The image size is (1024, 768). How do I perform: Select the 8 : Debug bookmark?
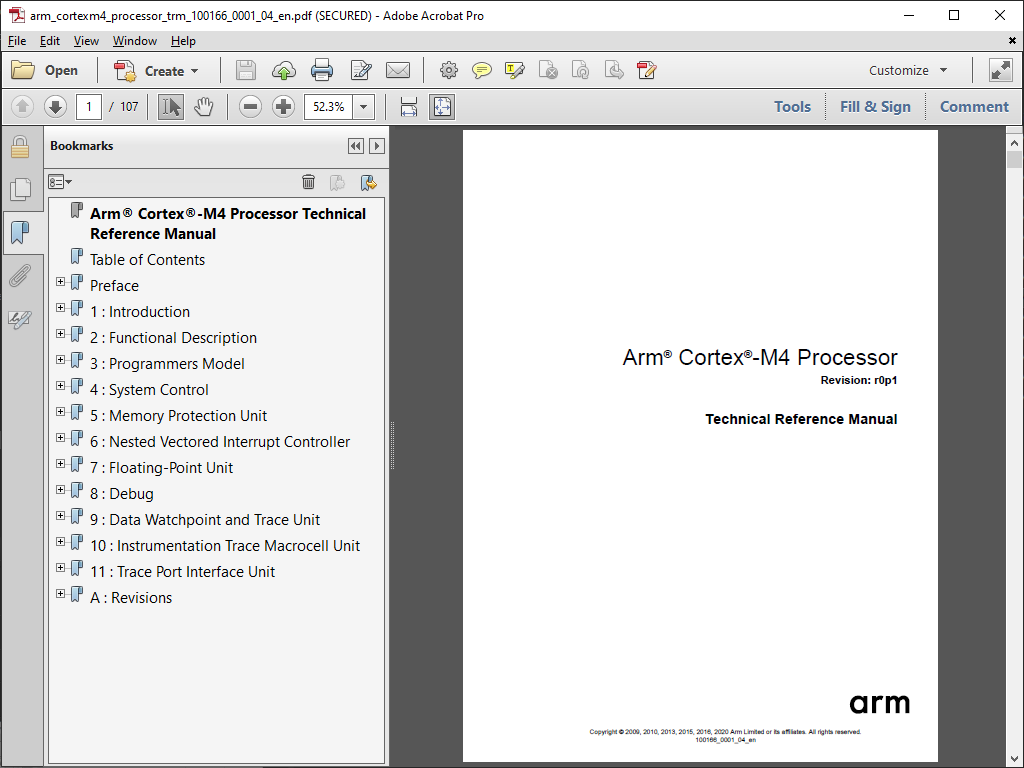tap(121, 494)
